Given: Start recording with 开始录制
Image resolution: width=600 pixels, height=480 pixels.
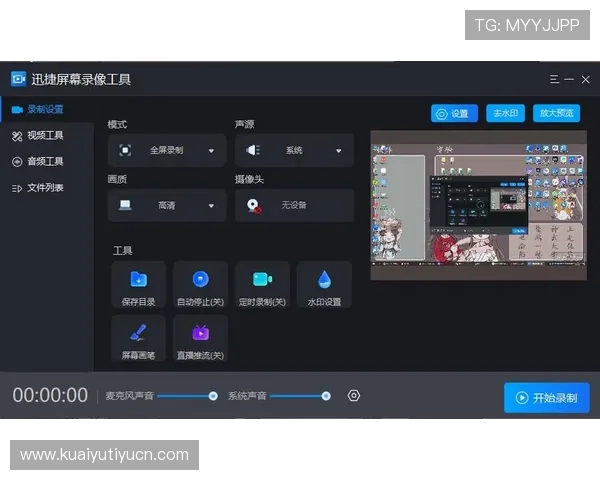Looking at the screenshot, I should (546, 398).
